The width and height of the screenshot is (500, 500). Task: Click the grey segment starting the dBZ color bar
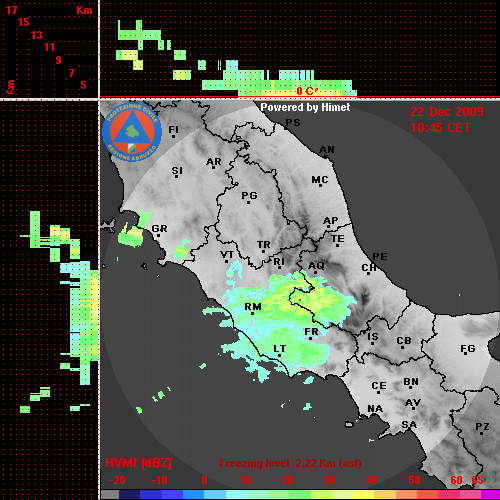(110, 494)
